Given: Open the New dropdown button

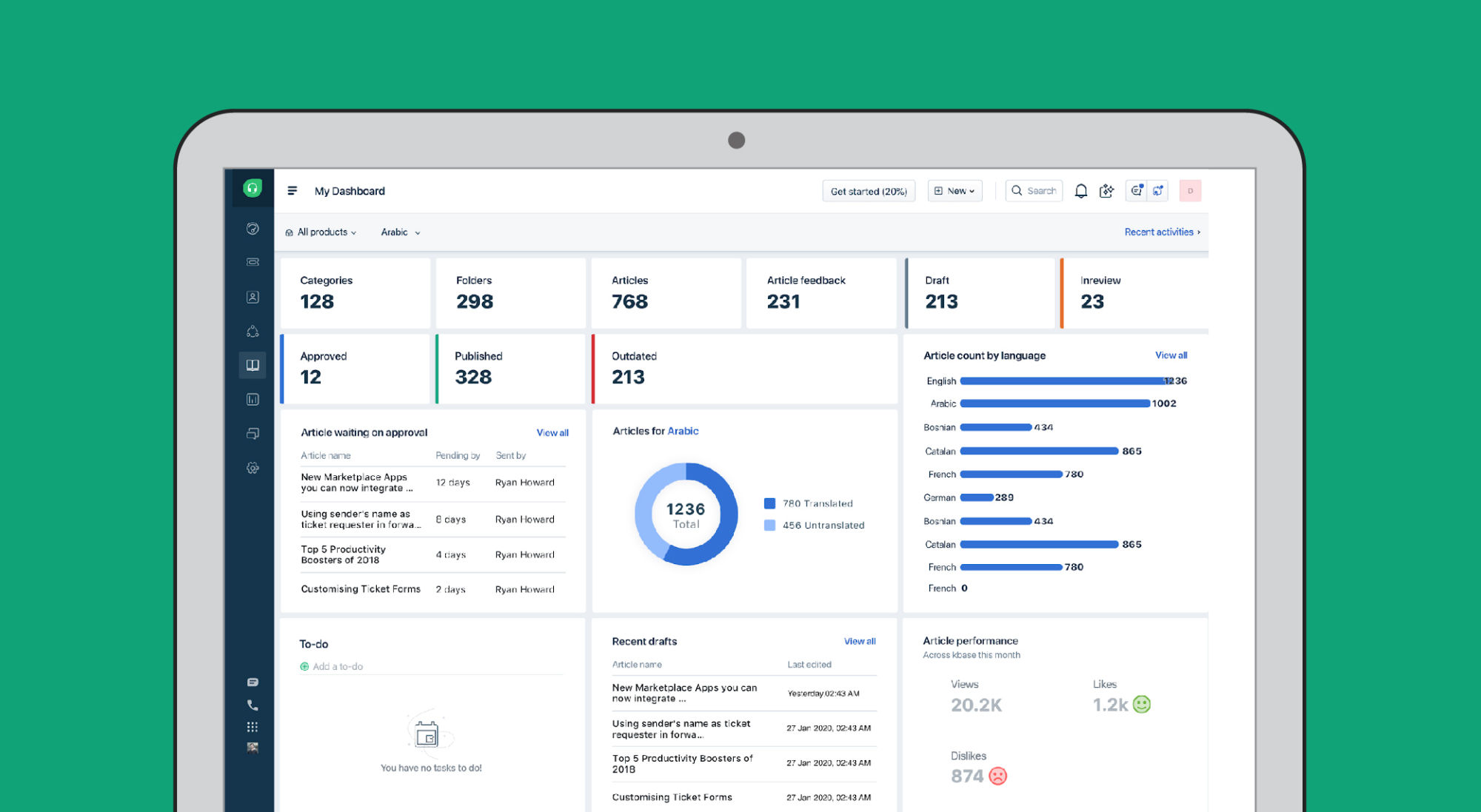Looking at the screenshot, I should click(955, 191).
